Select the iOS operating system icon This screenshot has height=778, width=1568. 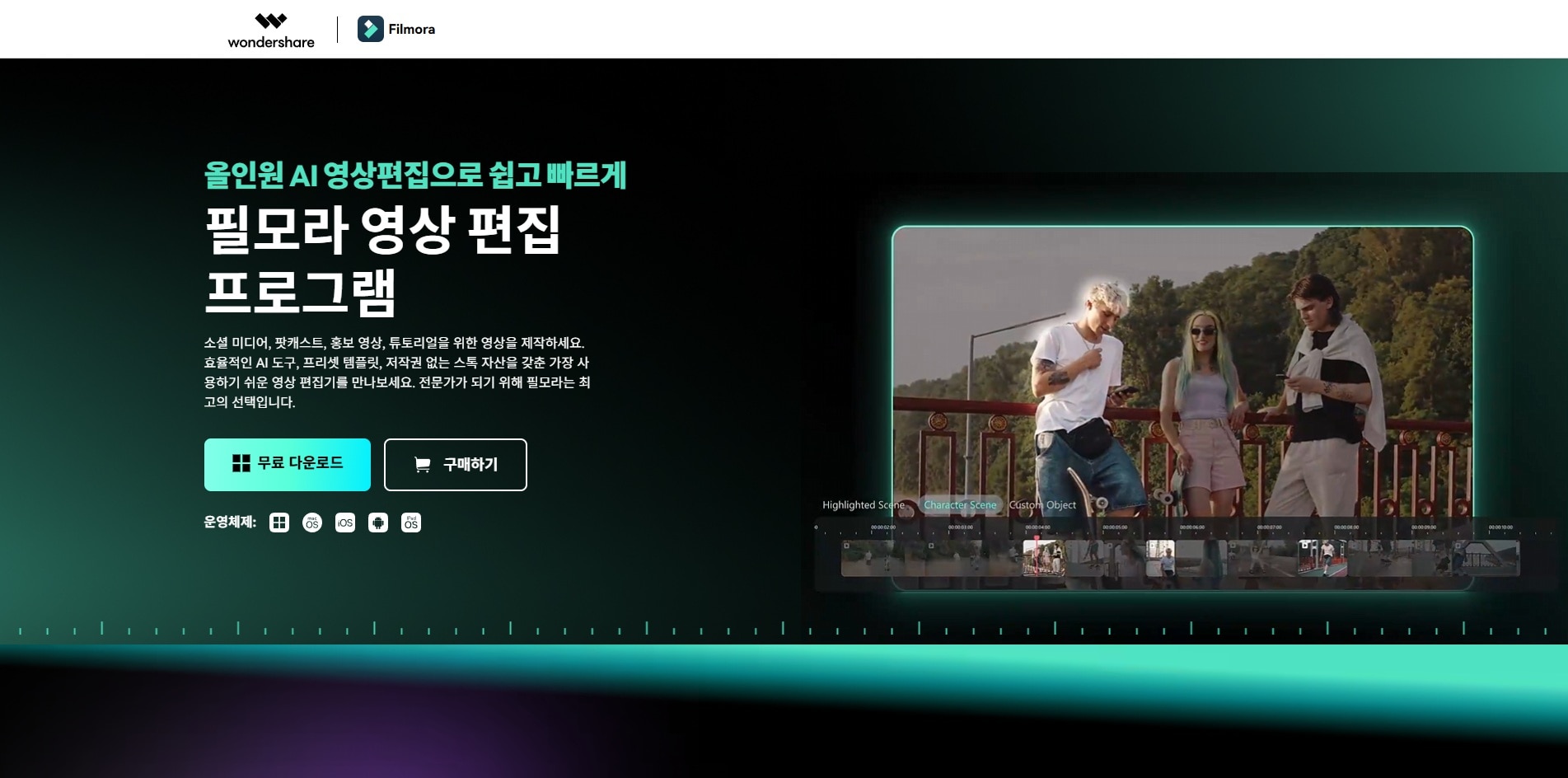tap(345, 523)
